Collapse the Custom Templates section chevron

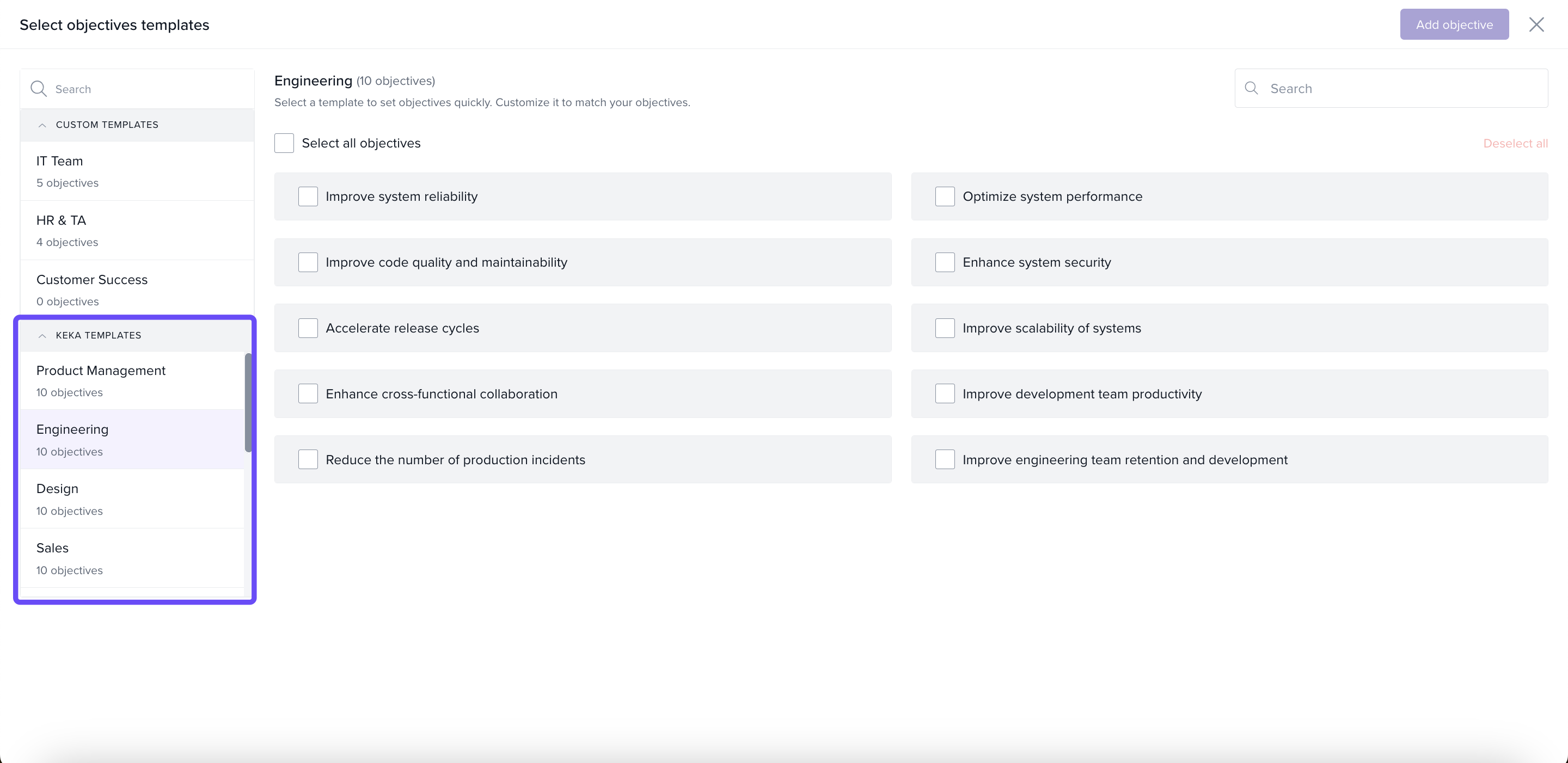pyautogui.click(x=42, y=125)
